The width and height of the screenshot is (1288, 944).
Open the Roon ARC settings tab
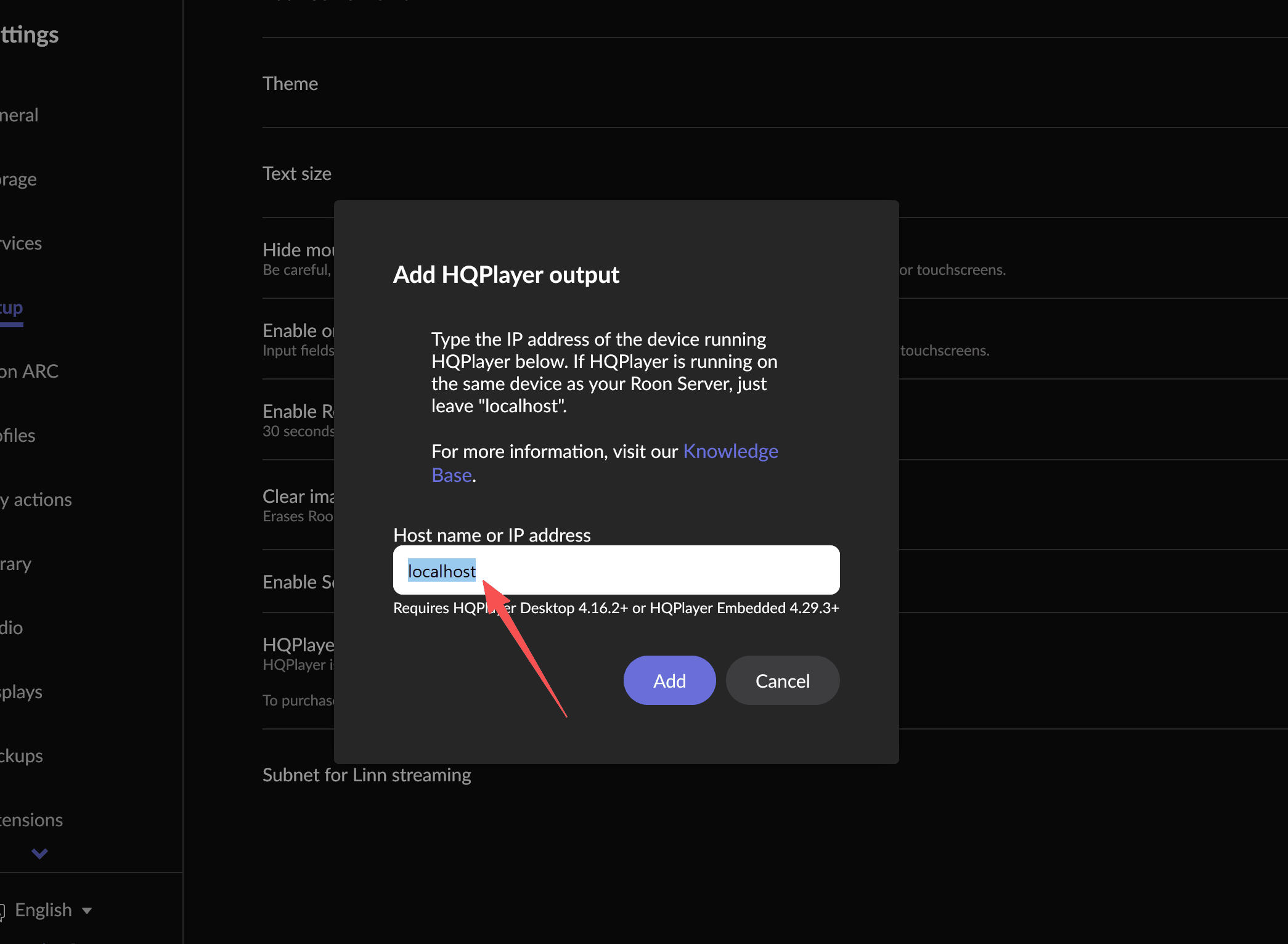pos(30,372)
